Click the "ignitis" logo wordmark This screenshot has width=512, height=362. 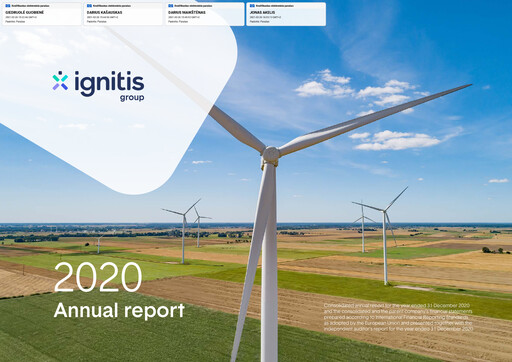[109, 83]
